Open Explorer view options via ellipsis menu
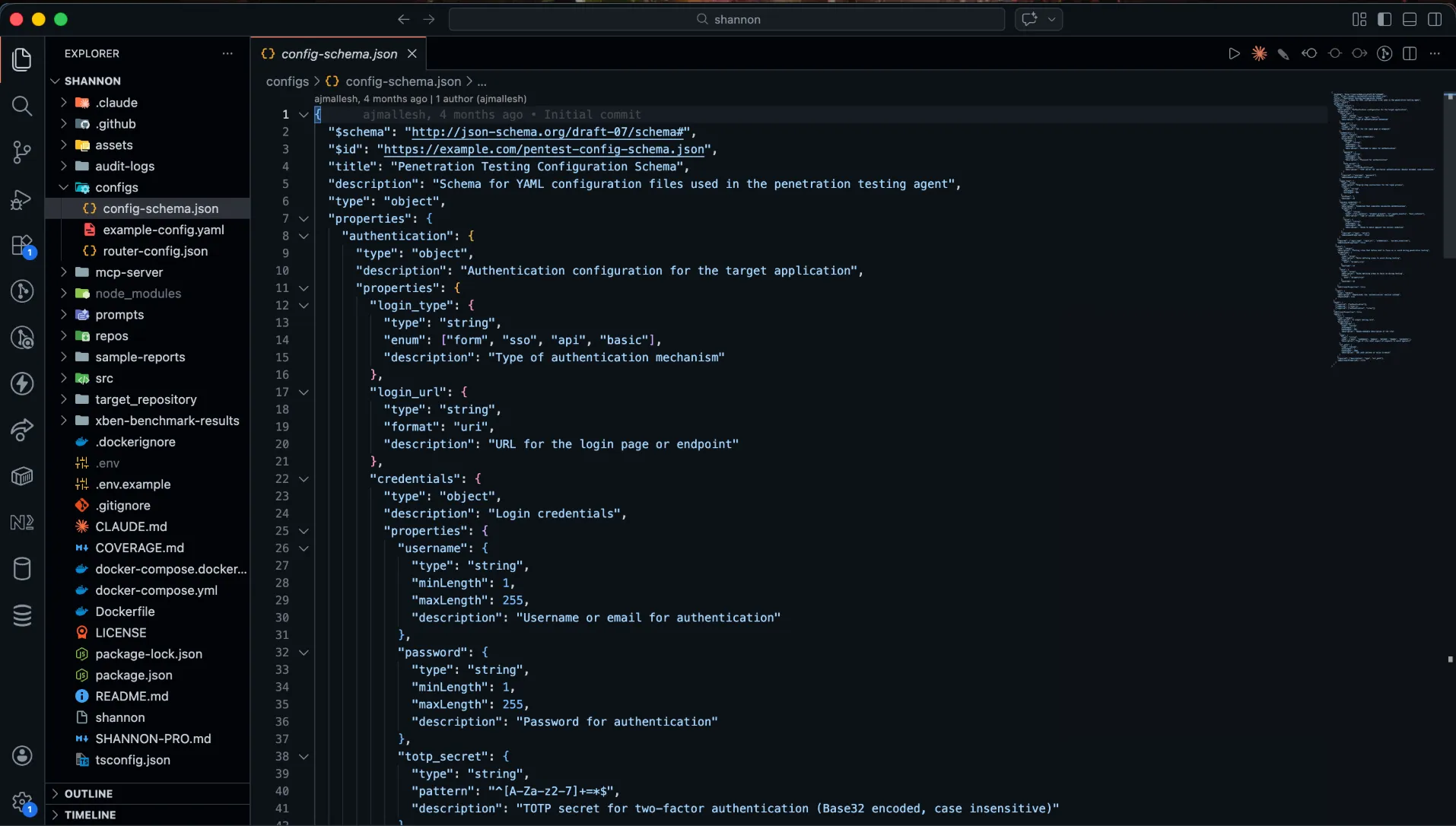 point(227,53)
